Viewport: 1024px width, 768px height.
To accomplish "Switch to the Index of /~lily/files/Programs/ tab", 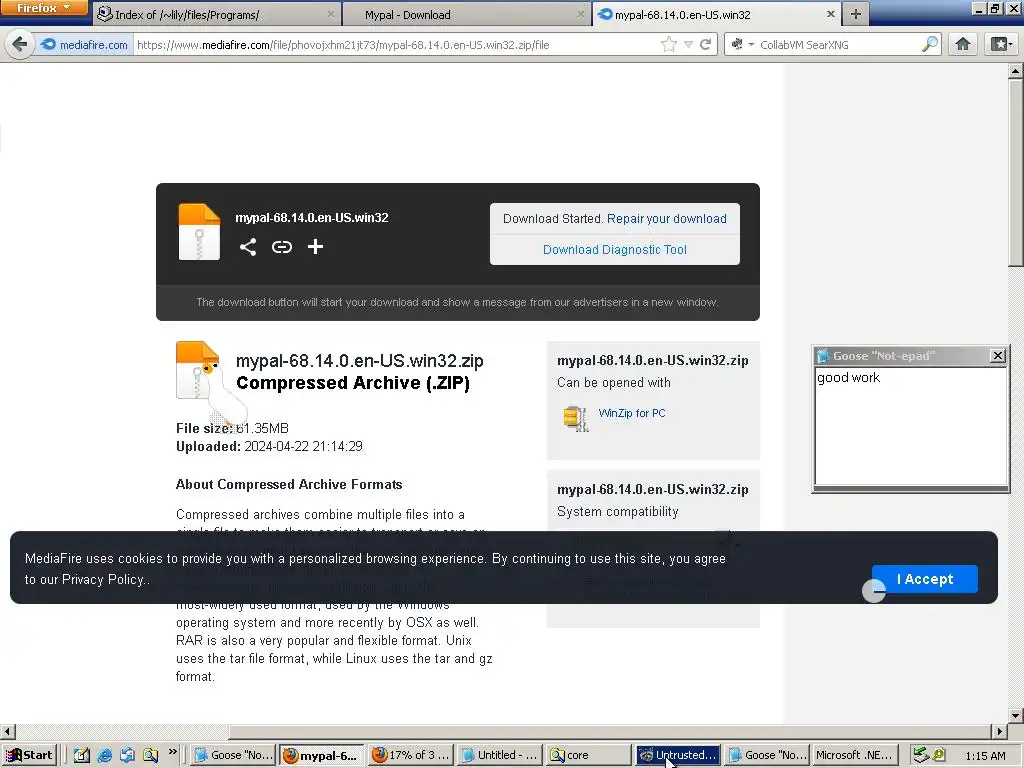I will (x=216, y=14).
